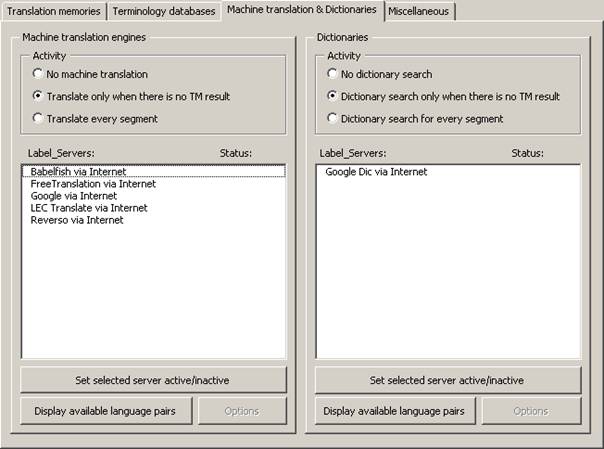Pick FreeTranslation via Internet server entry
The width and height of the screenshot is (604, 449).
coord(93,184)
